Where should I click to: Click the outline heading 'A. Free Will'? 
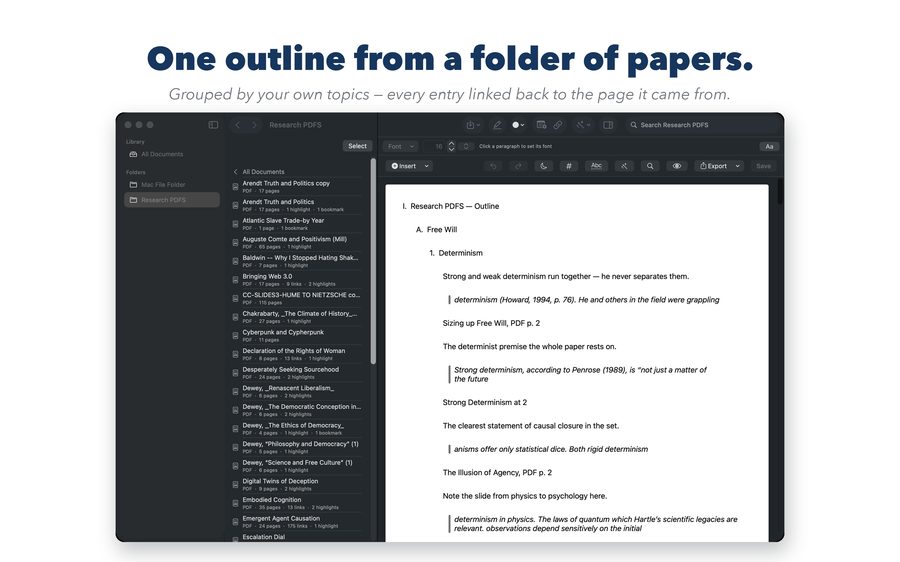point(436,230)
